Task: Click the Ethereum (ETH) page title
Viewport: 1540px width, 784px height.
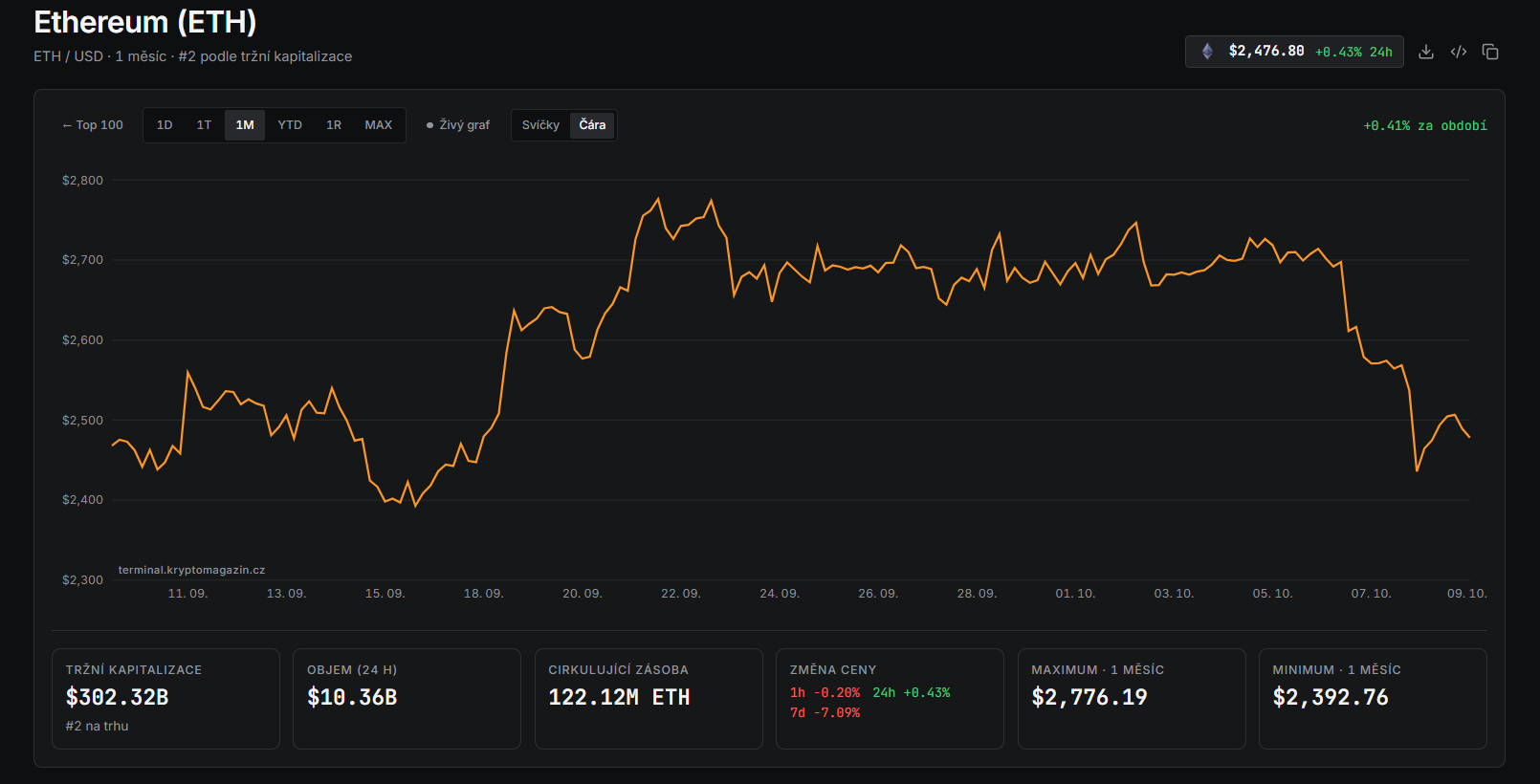Action: [145, 22]
